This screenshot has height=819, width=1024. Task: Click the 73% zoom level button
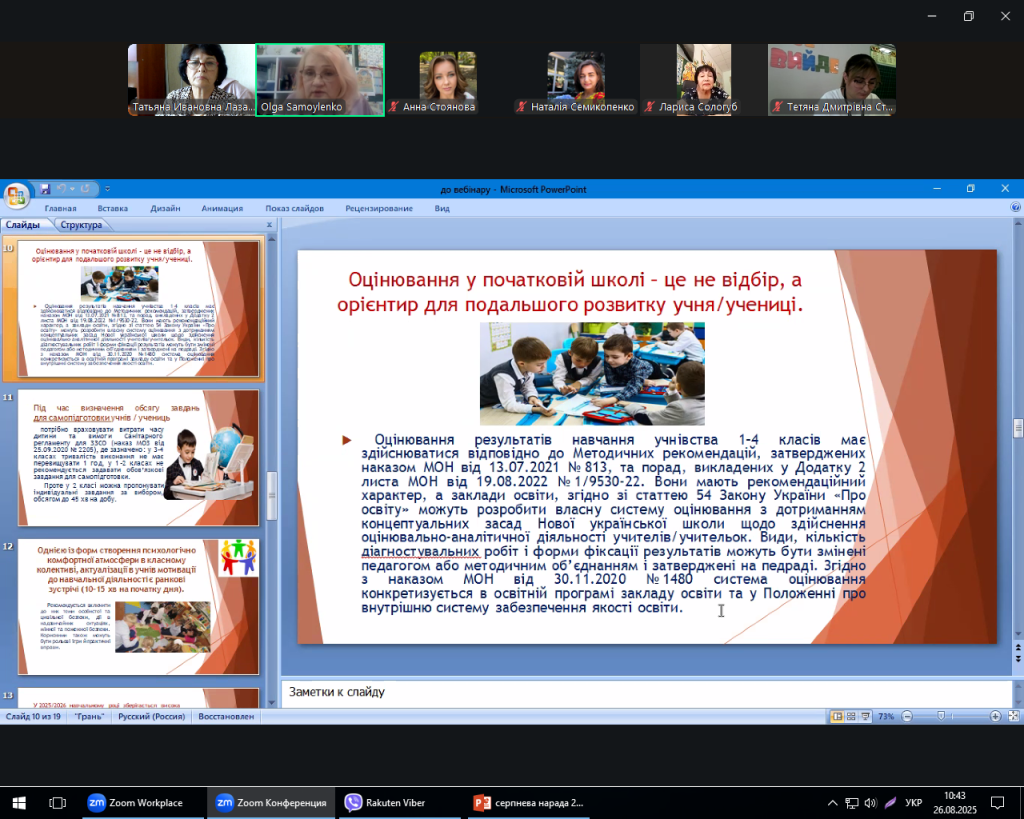pos(886,716)
